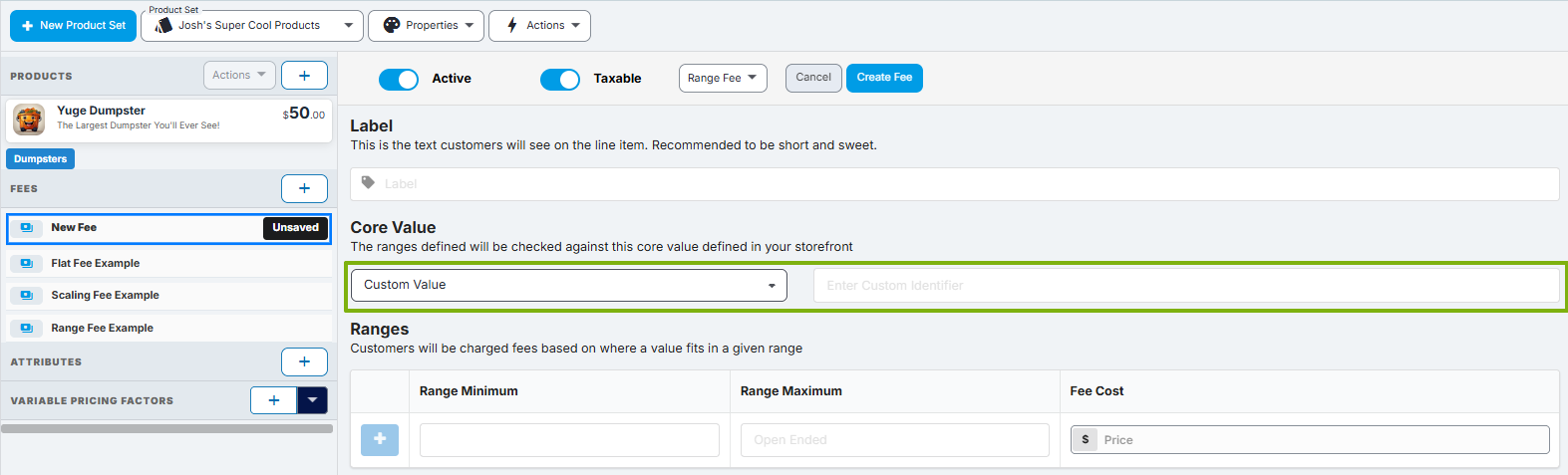Click the add range row plus icon
This screenshot has height=475, width=1568.
click(380, 439)
